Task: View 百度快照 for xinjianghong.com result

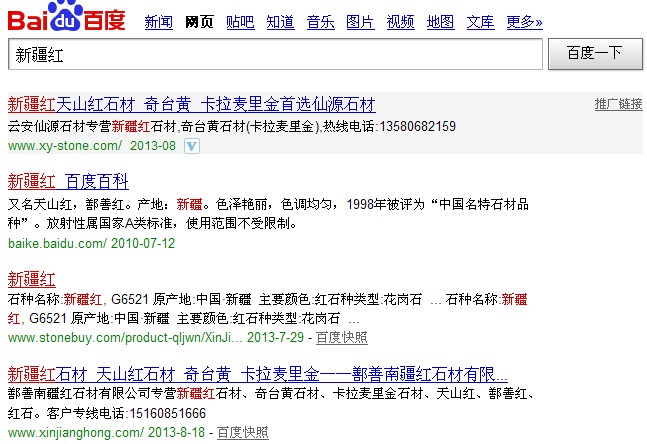Action: [243, 432]
